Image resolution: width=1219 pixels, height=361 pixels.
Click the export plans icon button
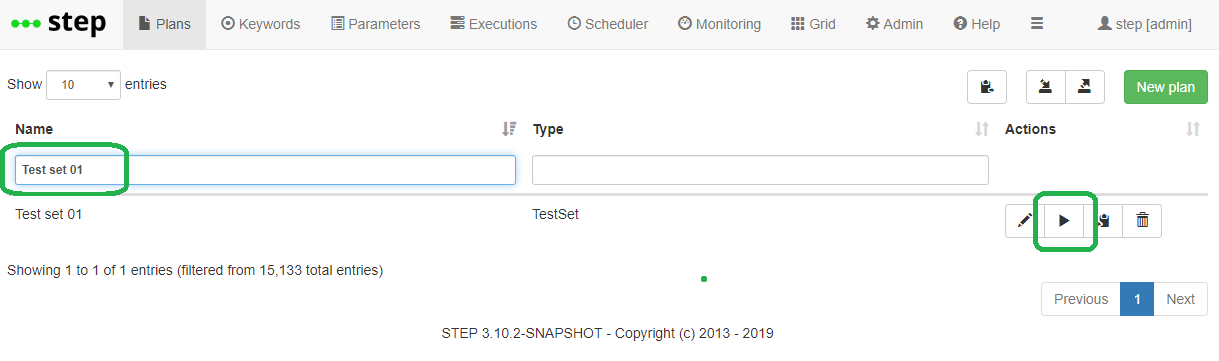coord(1085,87)
